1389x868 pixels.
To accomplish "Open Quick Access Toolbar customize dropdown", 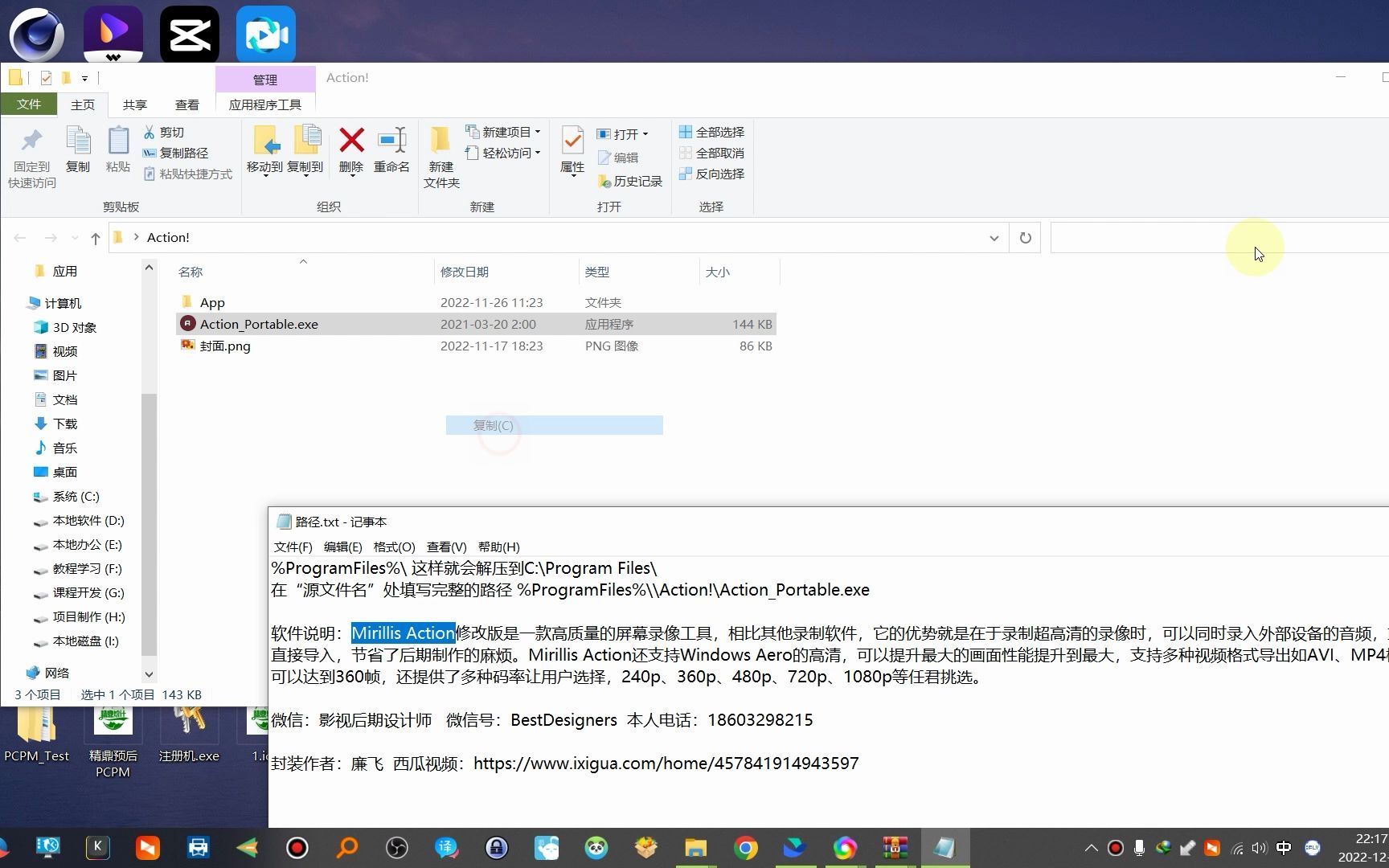I will point(84,78).
